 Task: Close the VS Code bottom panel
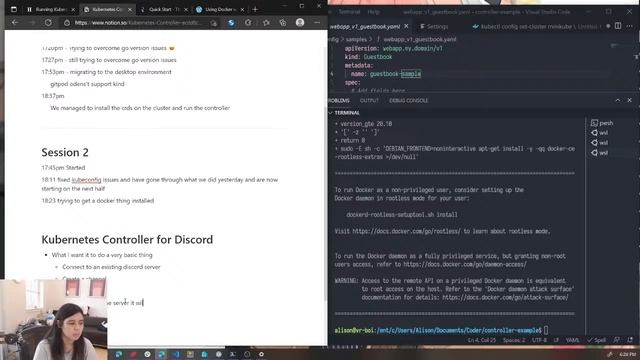pos(629,100)
